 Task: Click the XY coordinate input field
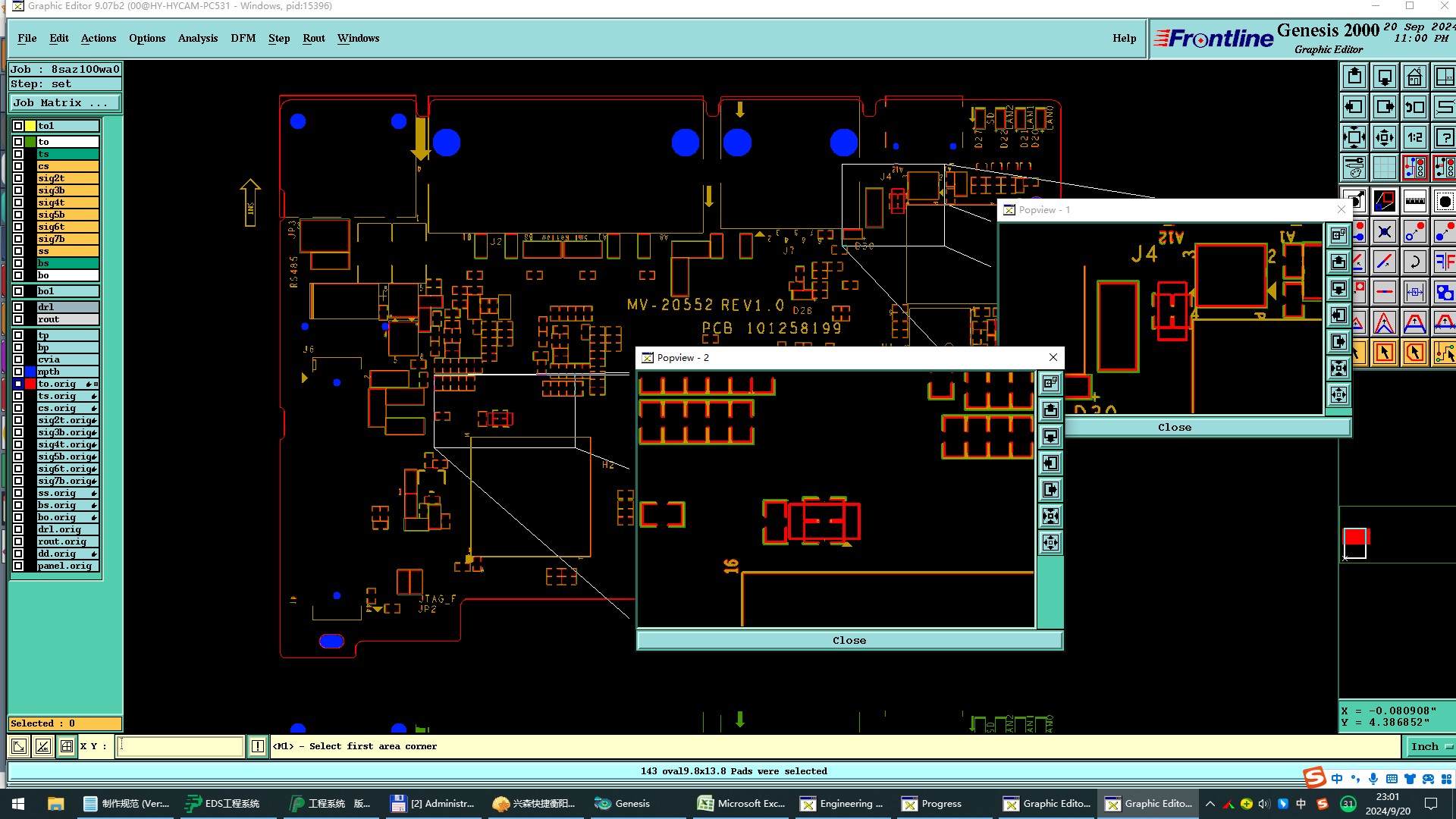tap(180, 746)
